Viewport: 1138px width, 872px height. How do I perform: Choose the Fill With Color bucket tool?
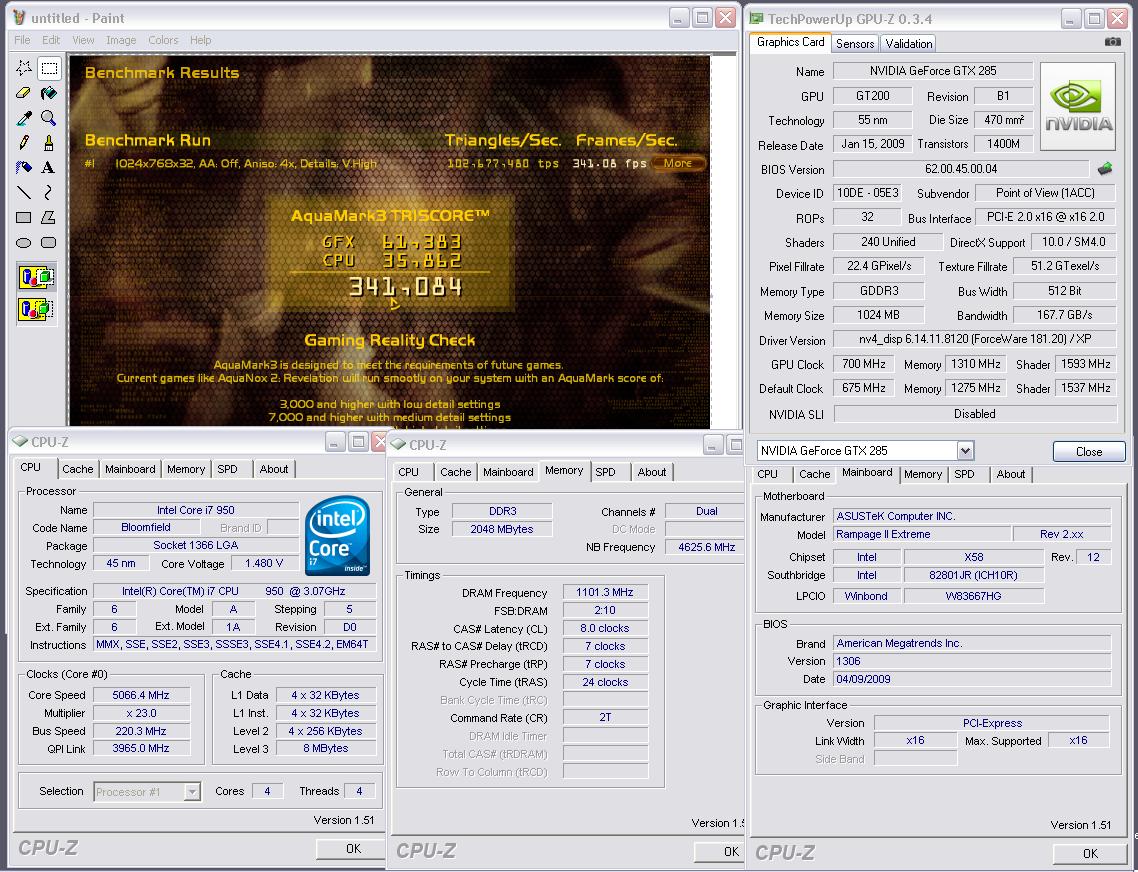coord(49,93)
